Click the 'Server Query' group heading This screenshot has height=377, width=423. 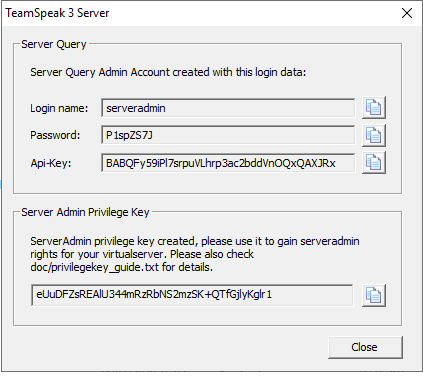click(54, 44)
